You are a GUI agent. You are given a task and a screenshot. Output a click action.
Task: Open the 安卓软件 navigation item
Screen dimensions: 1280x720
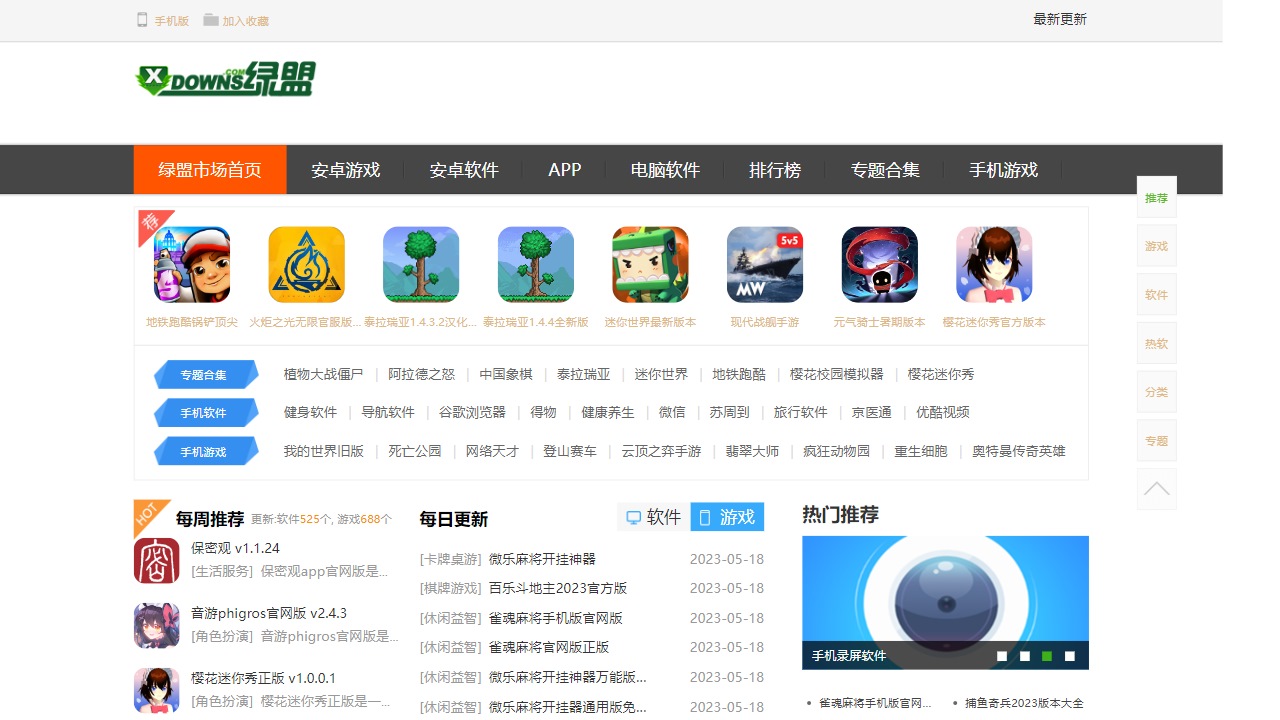[x=464, y=170]
